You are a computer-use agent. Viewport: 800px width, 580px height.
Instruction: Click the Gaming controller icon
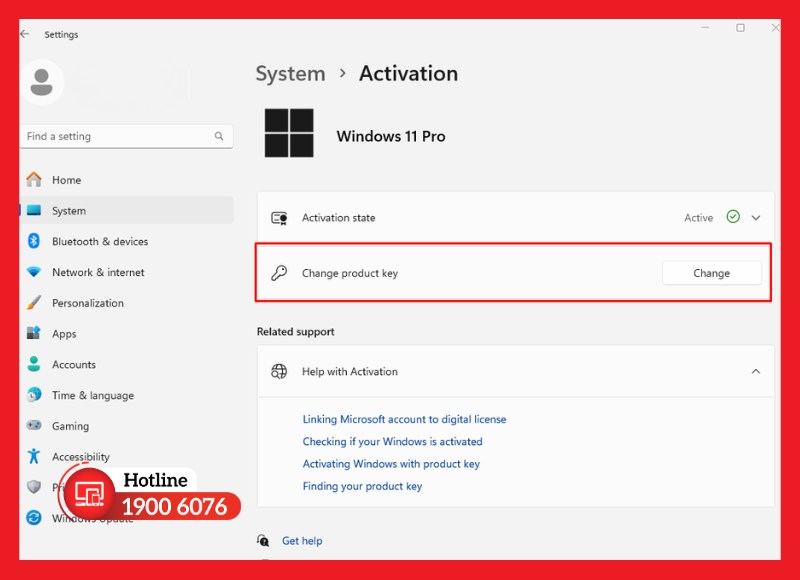coord(34,425)
